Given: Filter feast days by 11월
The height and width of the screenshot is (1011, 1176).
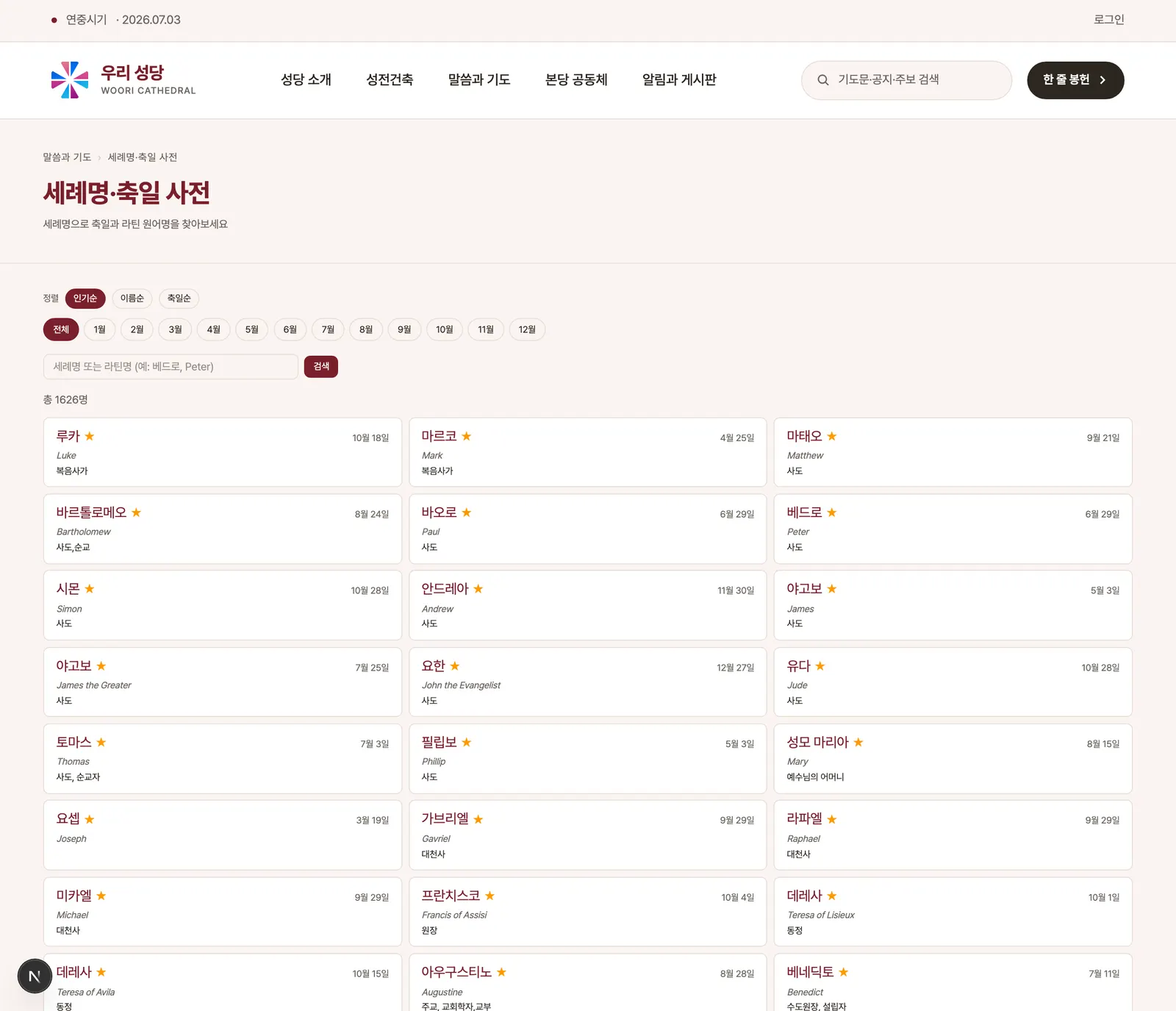Looking at the screenshot, I should (486, 329).
